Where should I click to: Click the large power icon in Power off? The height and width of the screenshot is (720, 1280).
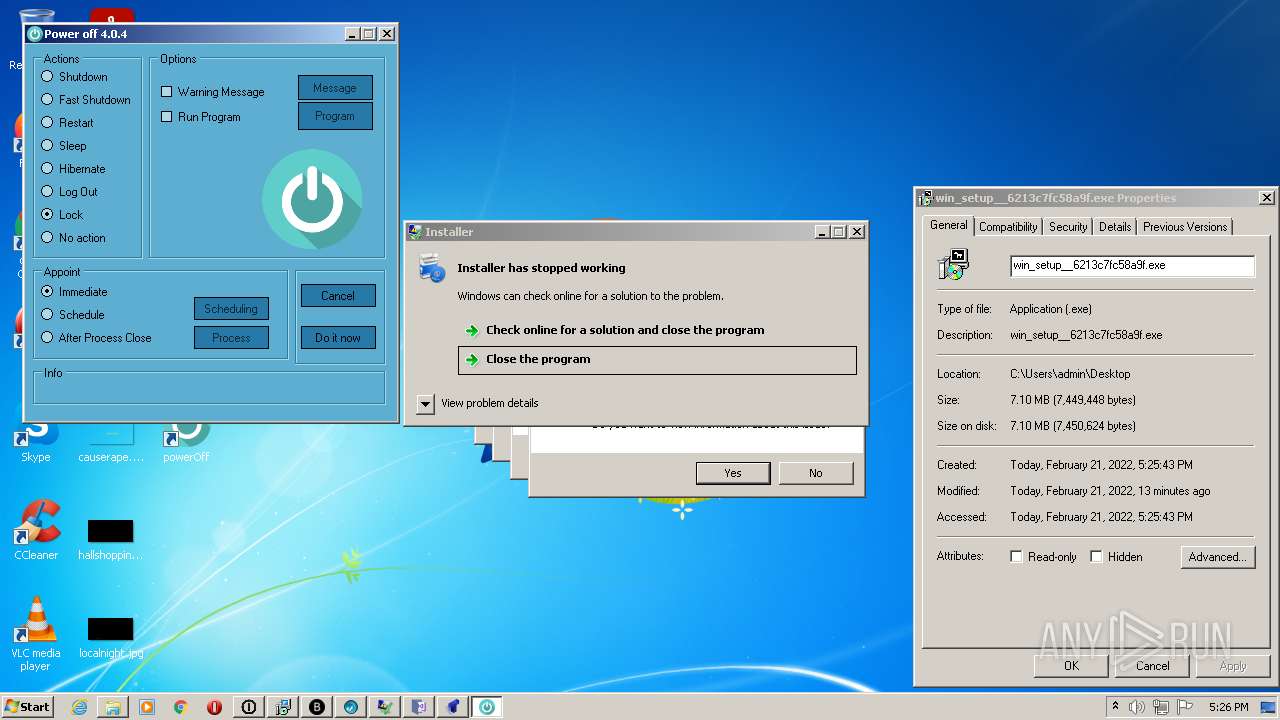(312, 200)
